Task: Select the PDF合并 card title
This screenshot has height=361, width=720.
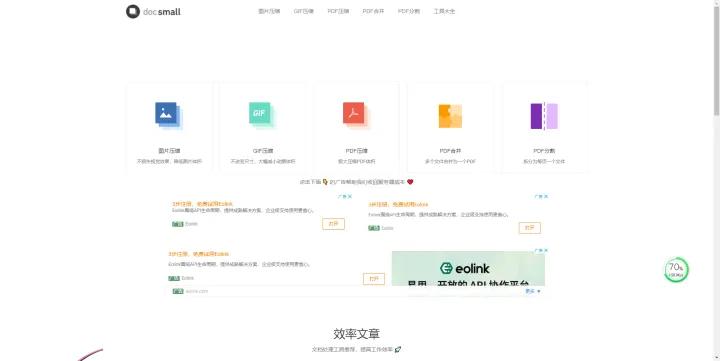Action: (x=450, y=151)
